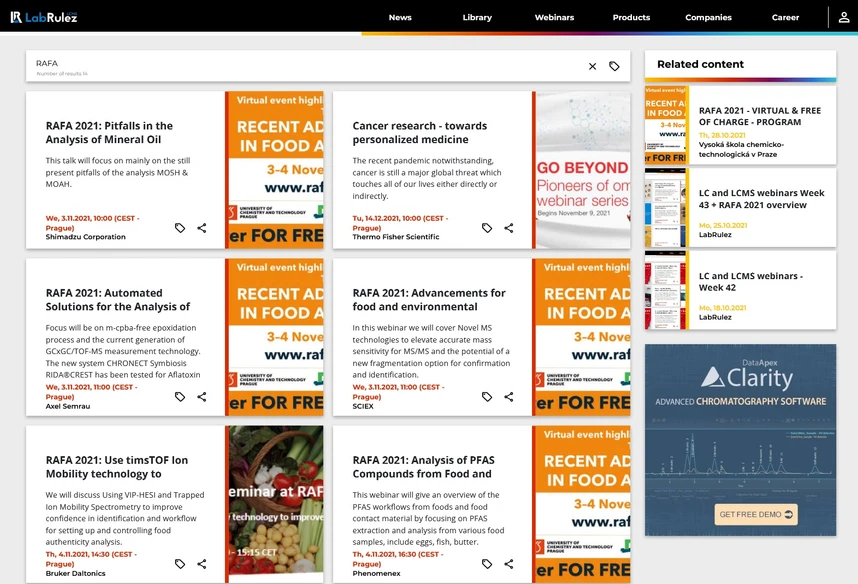Click the Mo, 18.10.2021 date
The image size is (858, 584).
pos(722,308)
